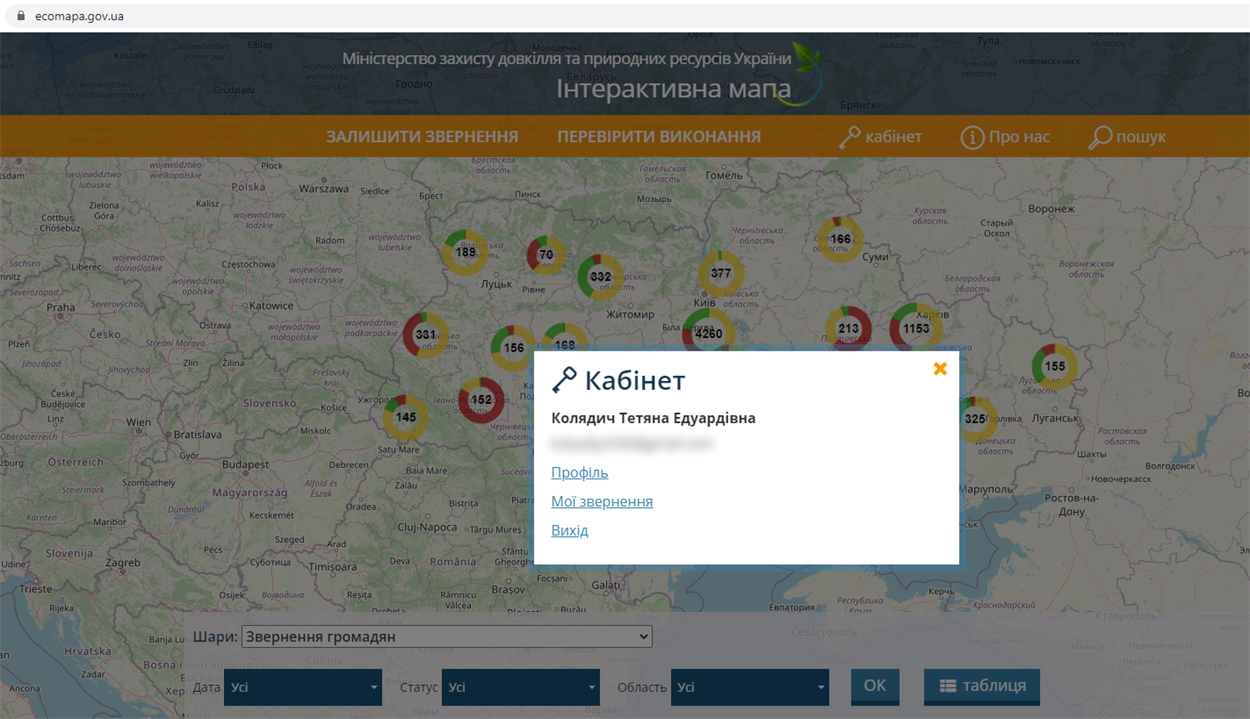This screenshot has width=1250, height=719.
Task: Open ЗАЛИШИТИ ЗВЕРНЕННЯ menu item
Action: click(422, 137)
